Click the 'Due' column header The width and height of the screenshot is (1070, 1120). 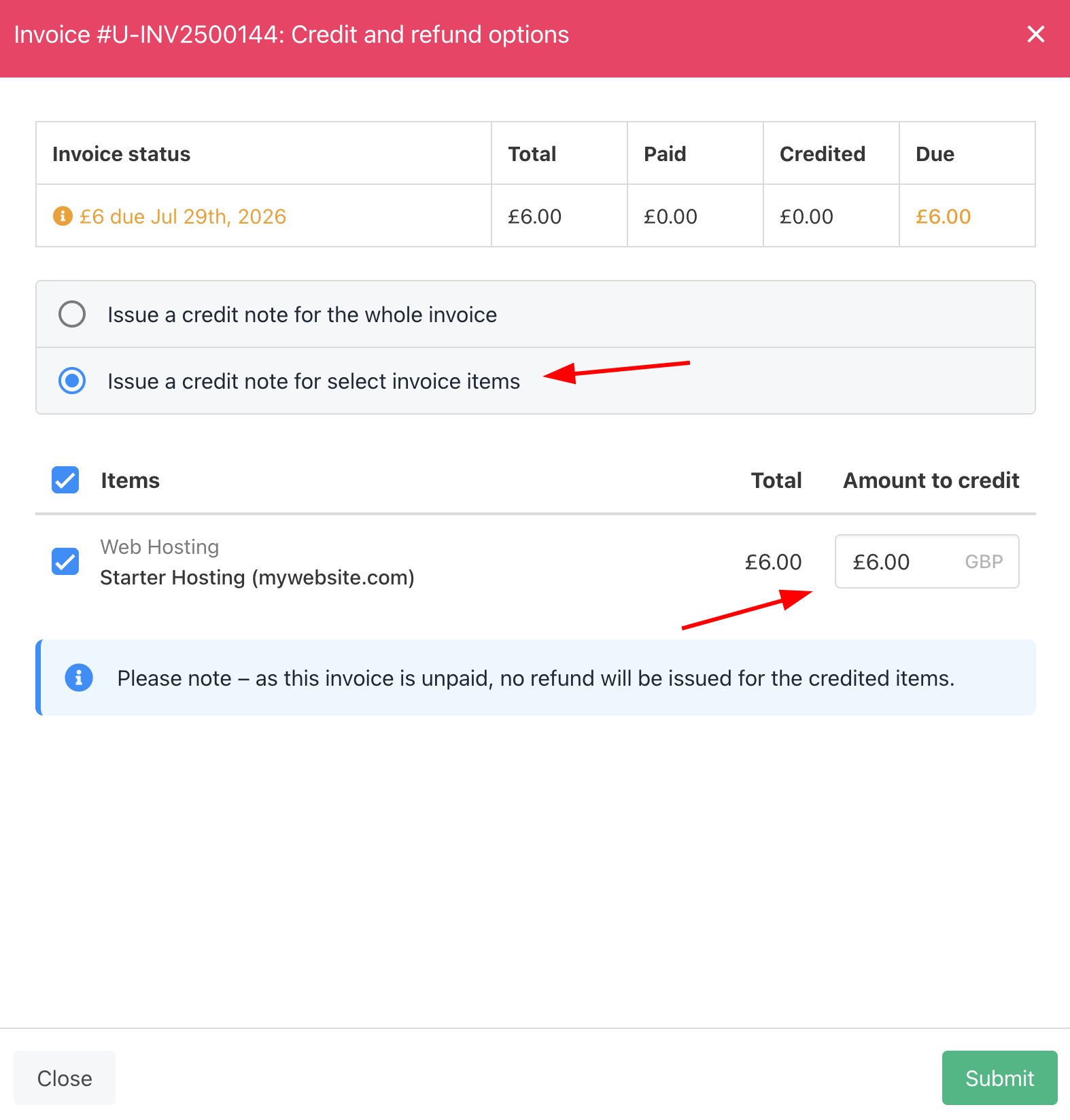(x=935, y=154)
